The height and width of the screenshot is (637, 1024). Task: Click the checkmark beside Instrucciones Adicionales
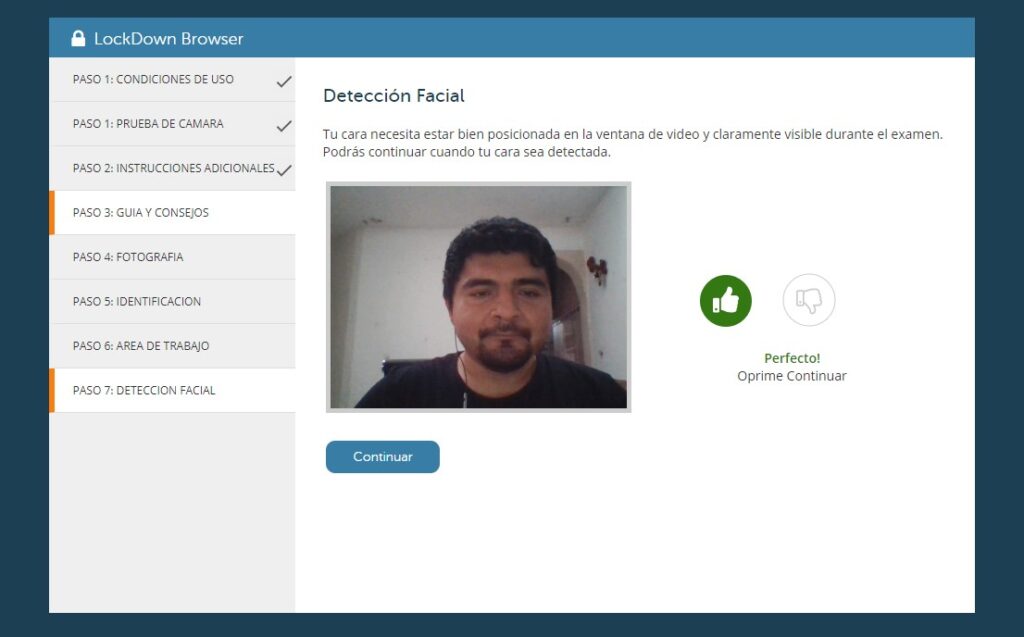[284, 170]
